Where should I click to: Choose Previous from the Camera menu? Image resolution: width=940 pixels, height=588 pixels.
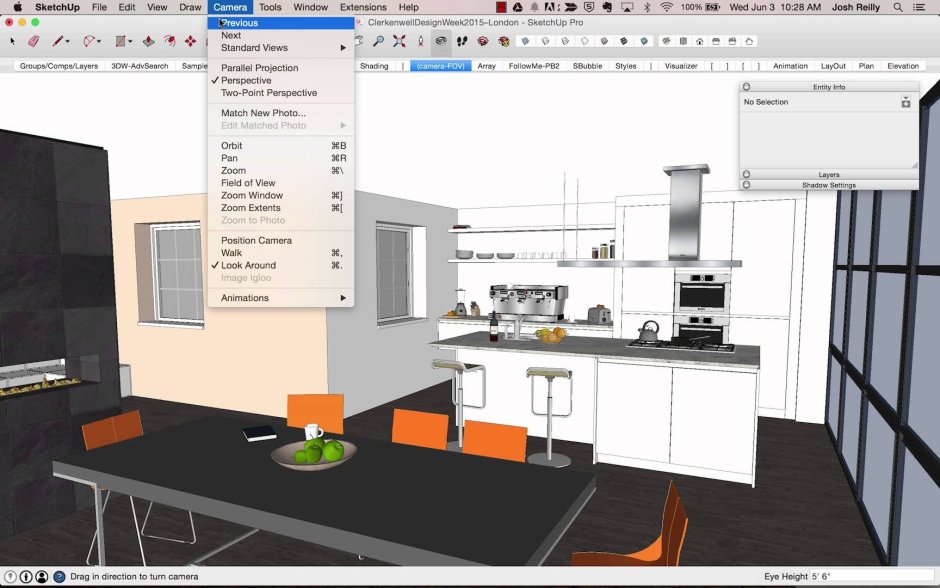(281, 23)
